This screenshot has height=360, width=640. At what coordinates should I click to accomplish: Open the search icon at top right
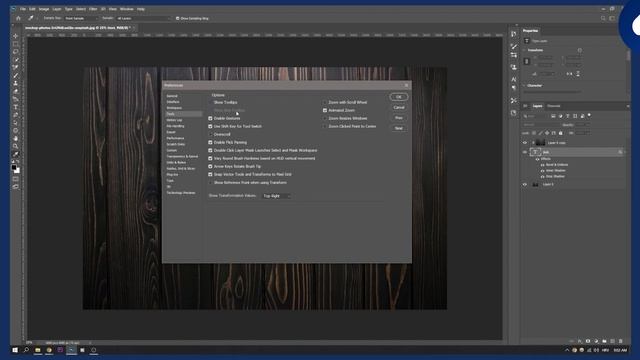coord(603,18)
